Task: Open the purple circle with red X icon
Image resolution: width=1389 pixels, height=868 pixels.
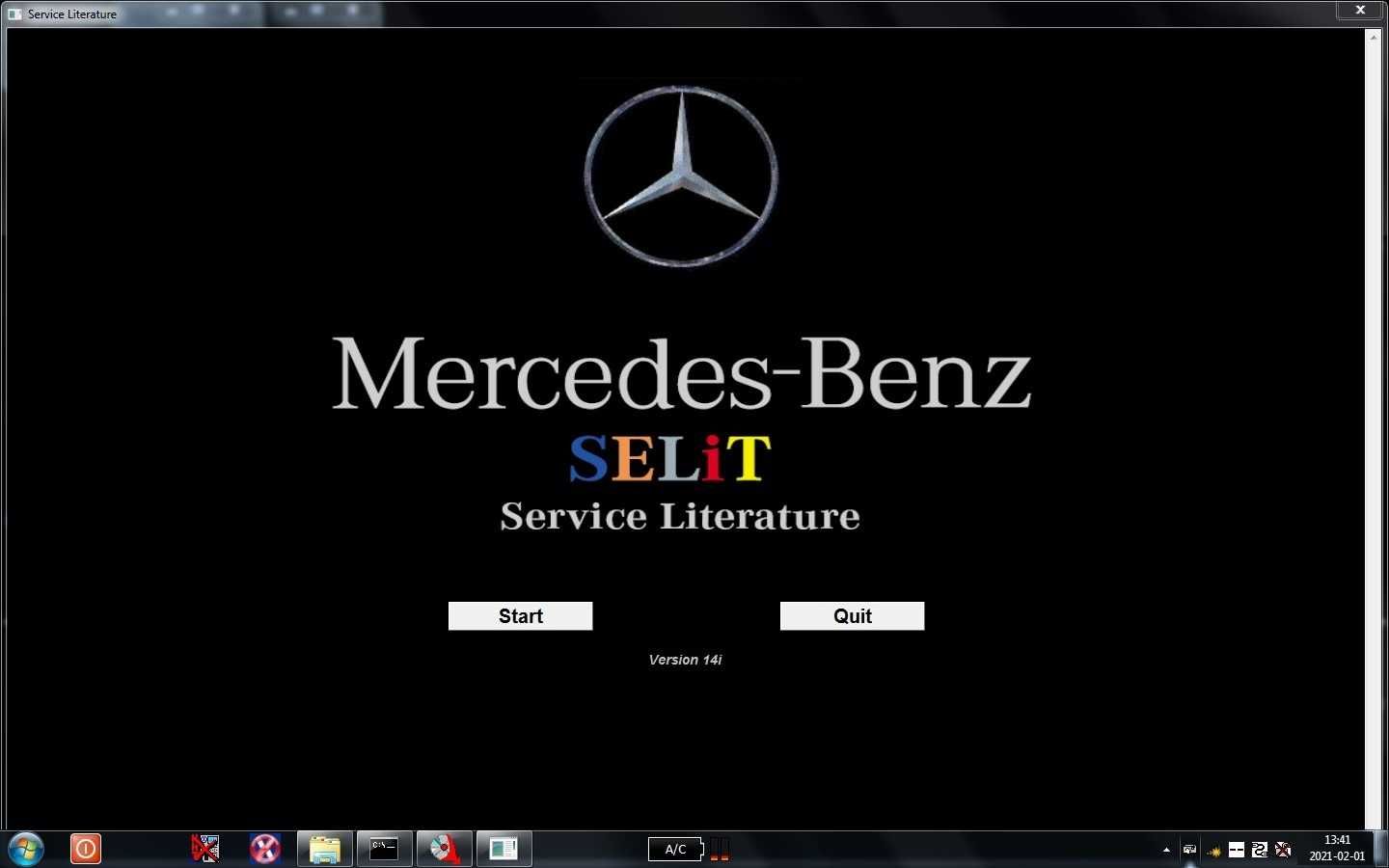Action: coord(265,849)
